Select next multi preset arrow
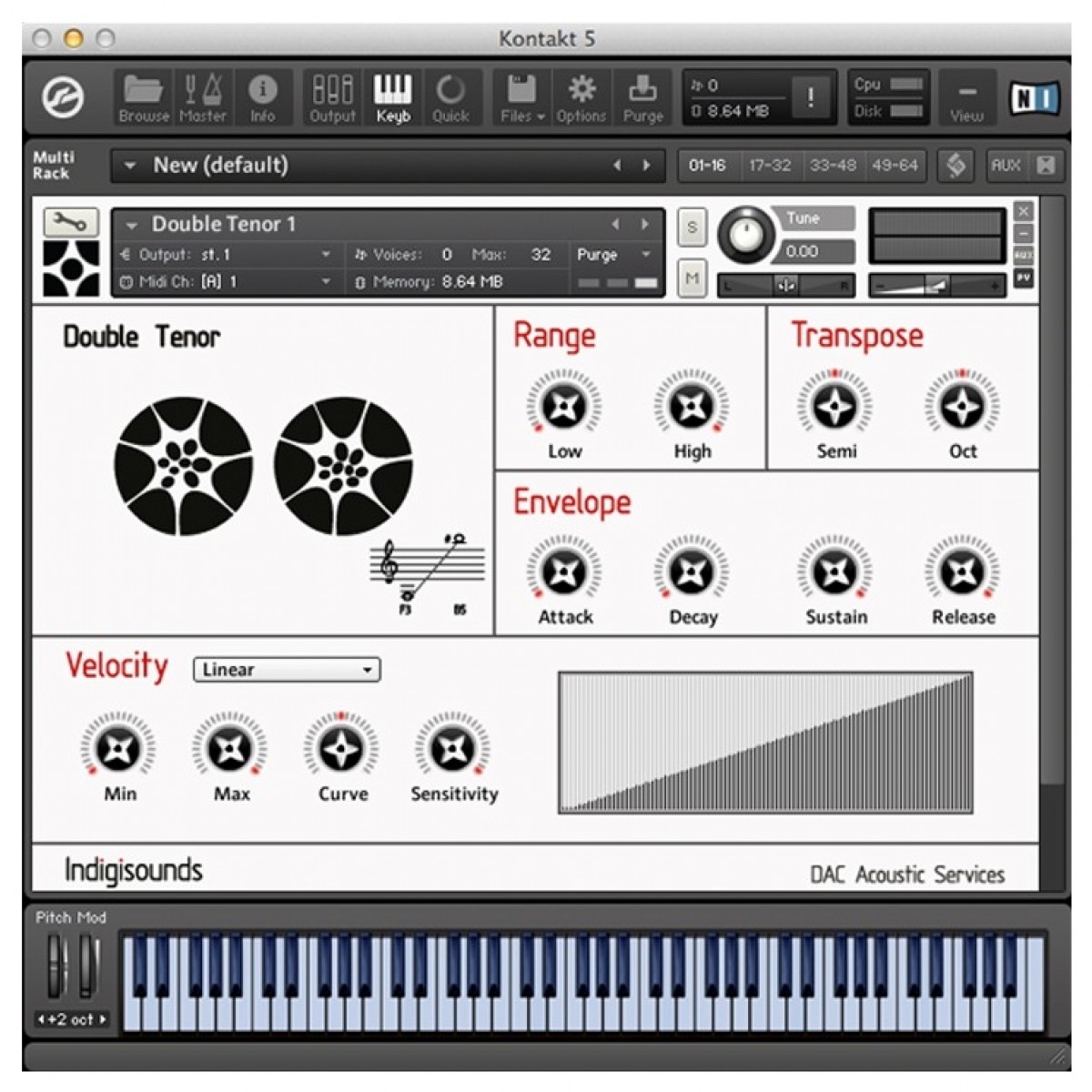 tap(647, 166)
